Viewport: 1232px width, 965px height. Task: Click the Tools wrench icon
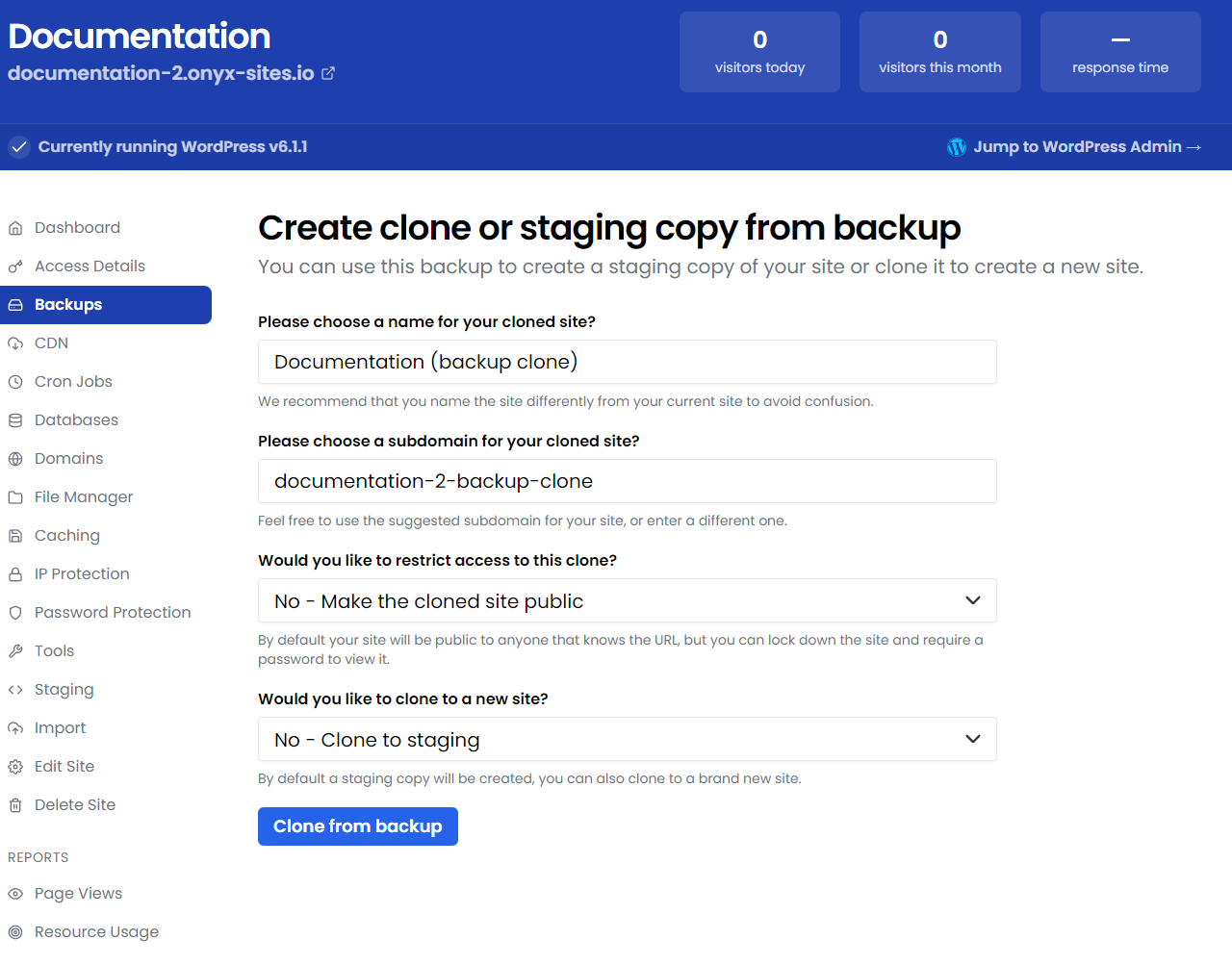pyautogui.click(x=15, y=651)
